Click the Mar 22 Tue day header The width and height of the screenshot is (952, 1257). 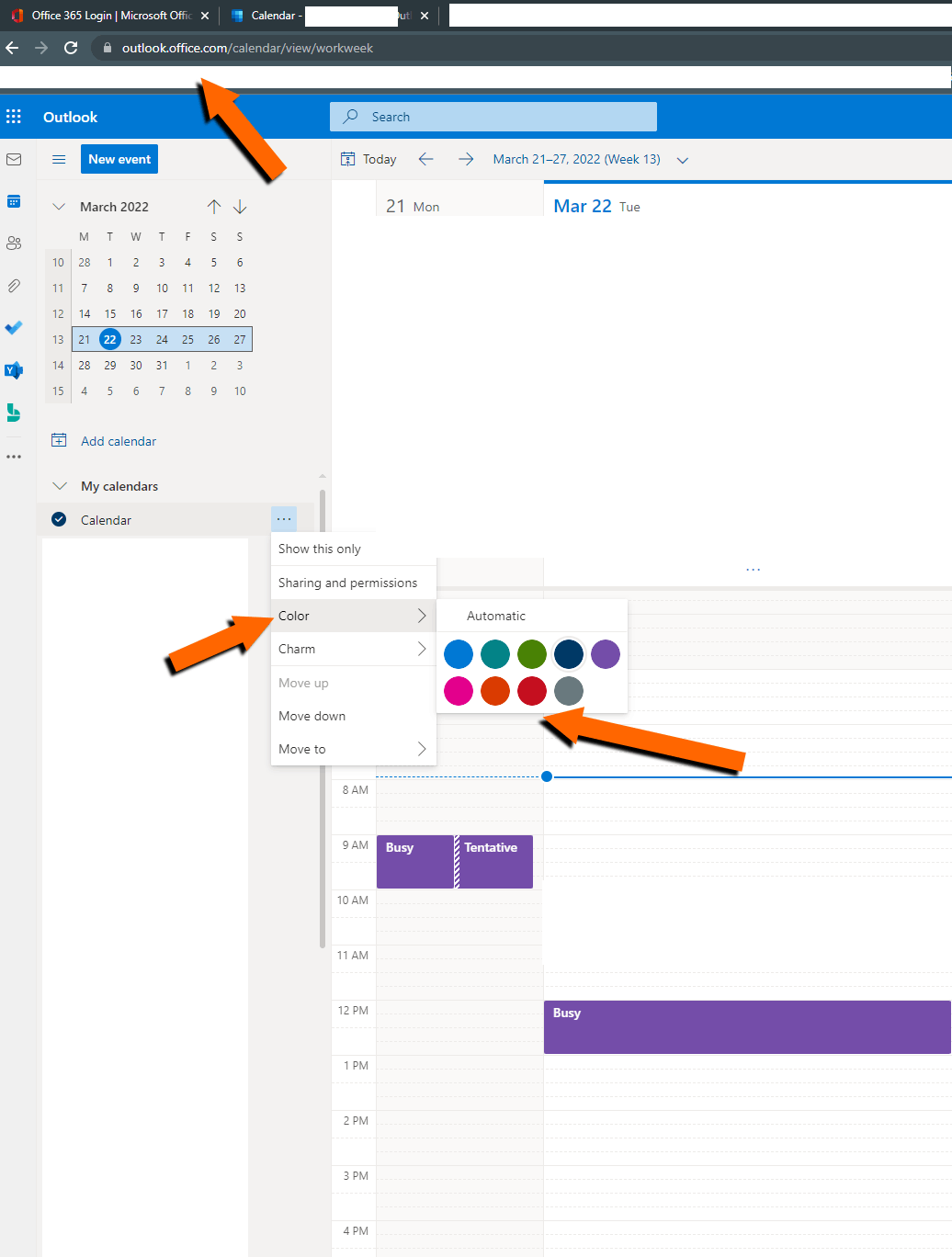(596, 207)
